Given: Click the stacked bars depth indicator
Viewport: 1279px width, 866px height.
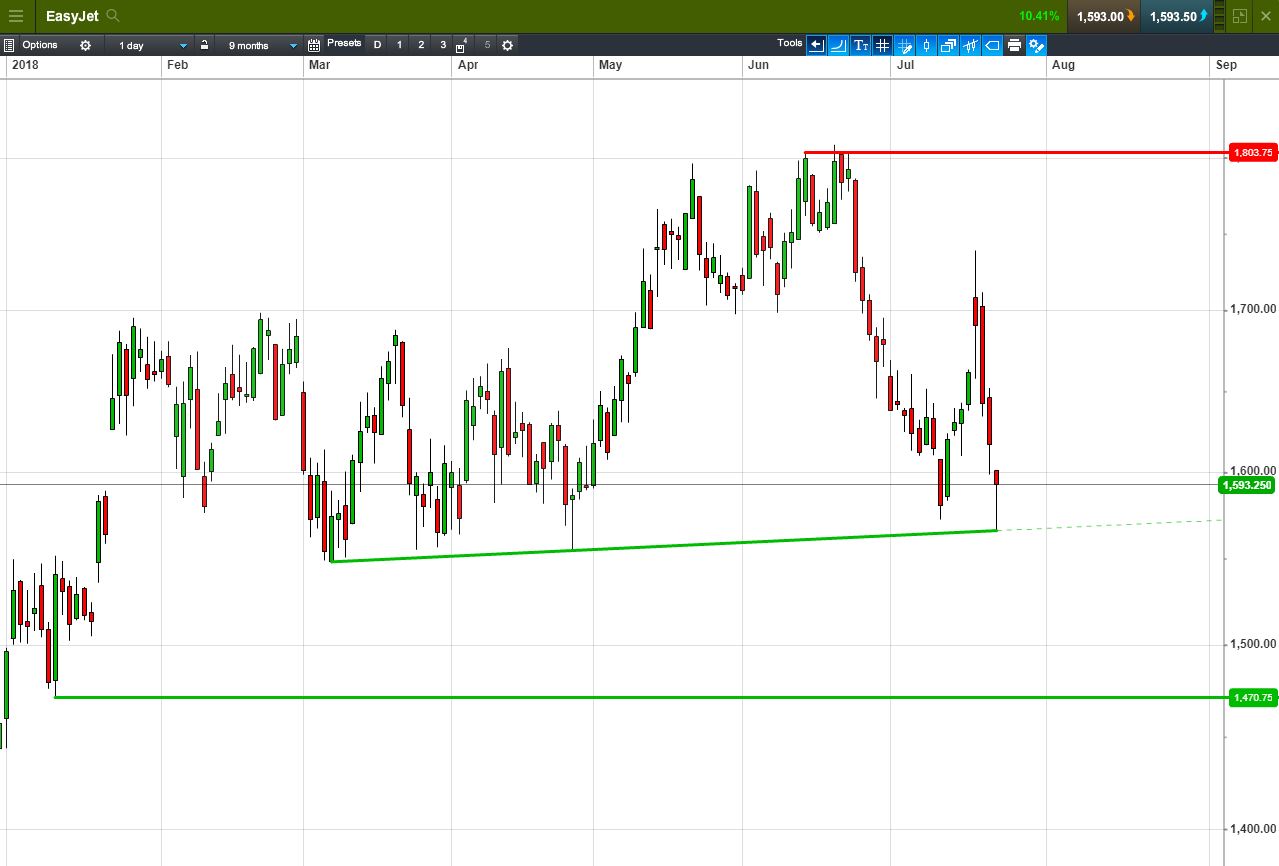Looking at the screenshot, I should [x=1219, y=16].
